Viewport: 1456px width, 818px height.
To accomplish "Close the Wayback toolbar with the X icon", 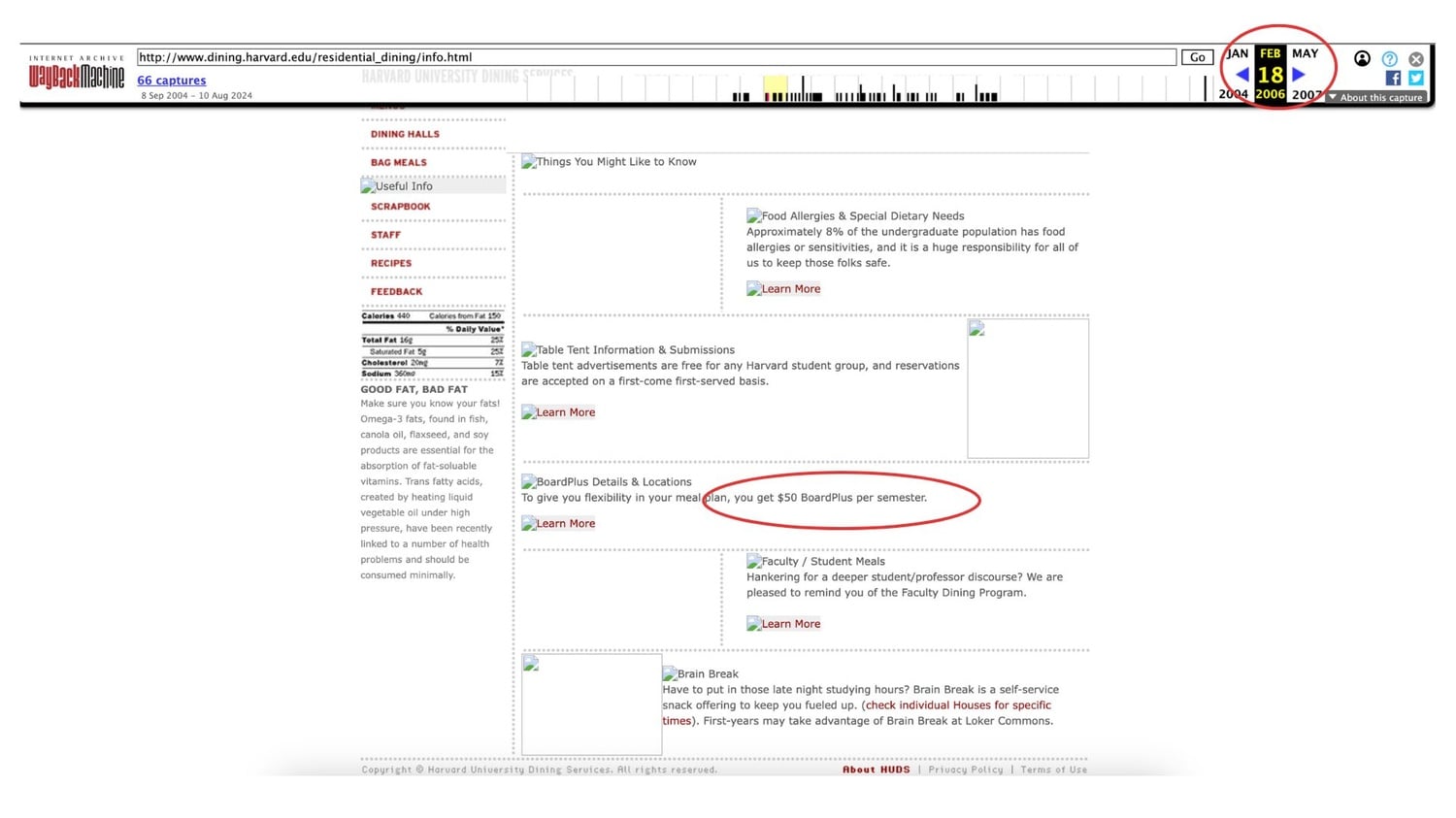I will click(1416, 59).
